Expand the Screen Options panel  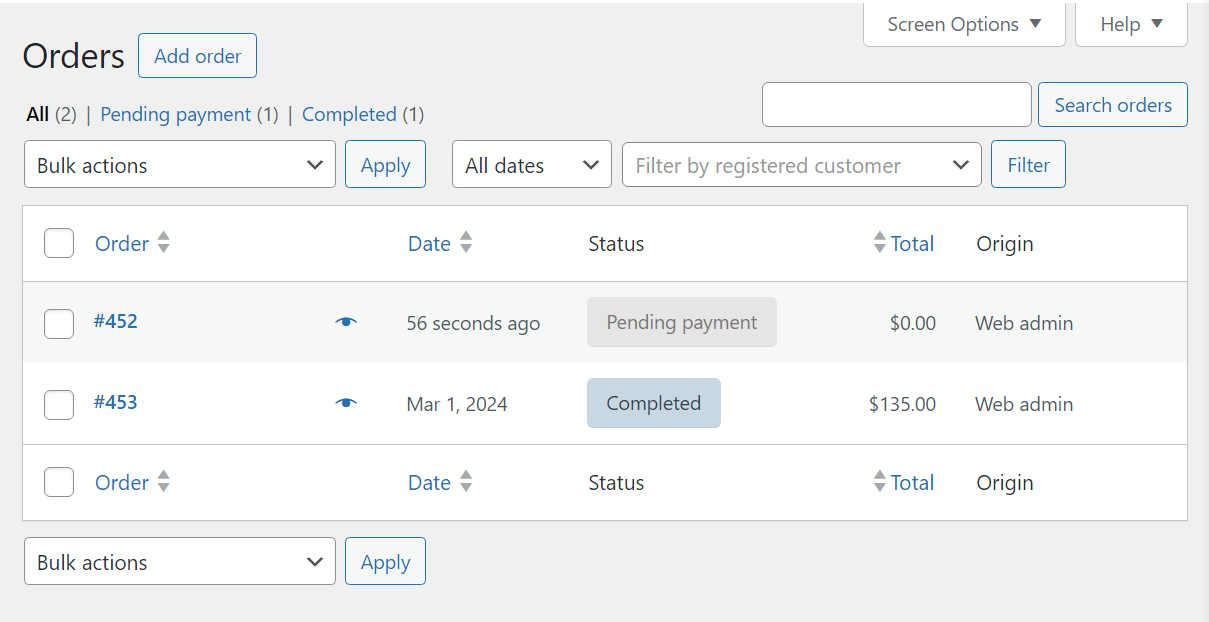[x=962, y=23]
